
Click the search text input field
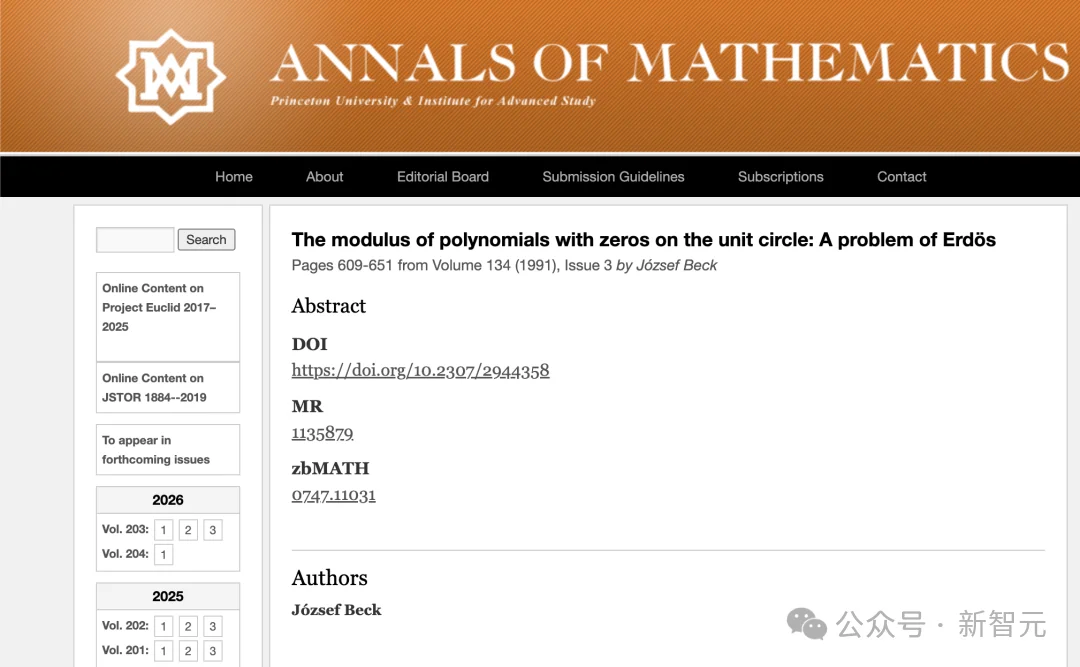pos(135,240)
